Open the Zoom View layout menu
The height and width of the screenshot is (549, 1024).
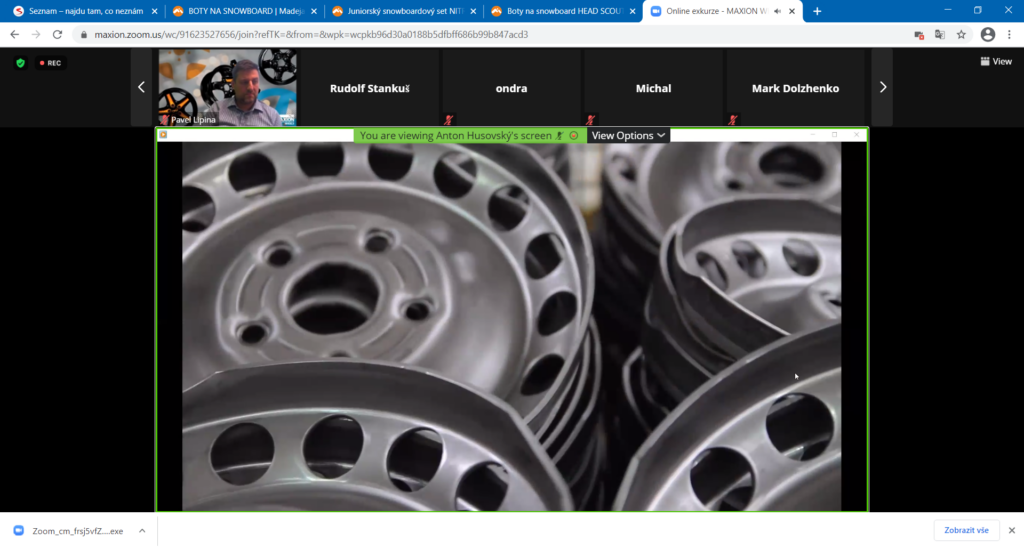(996, 61)
